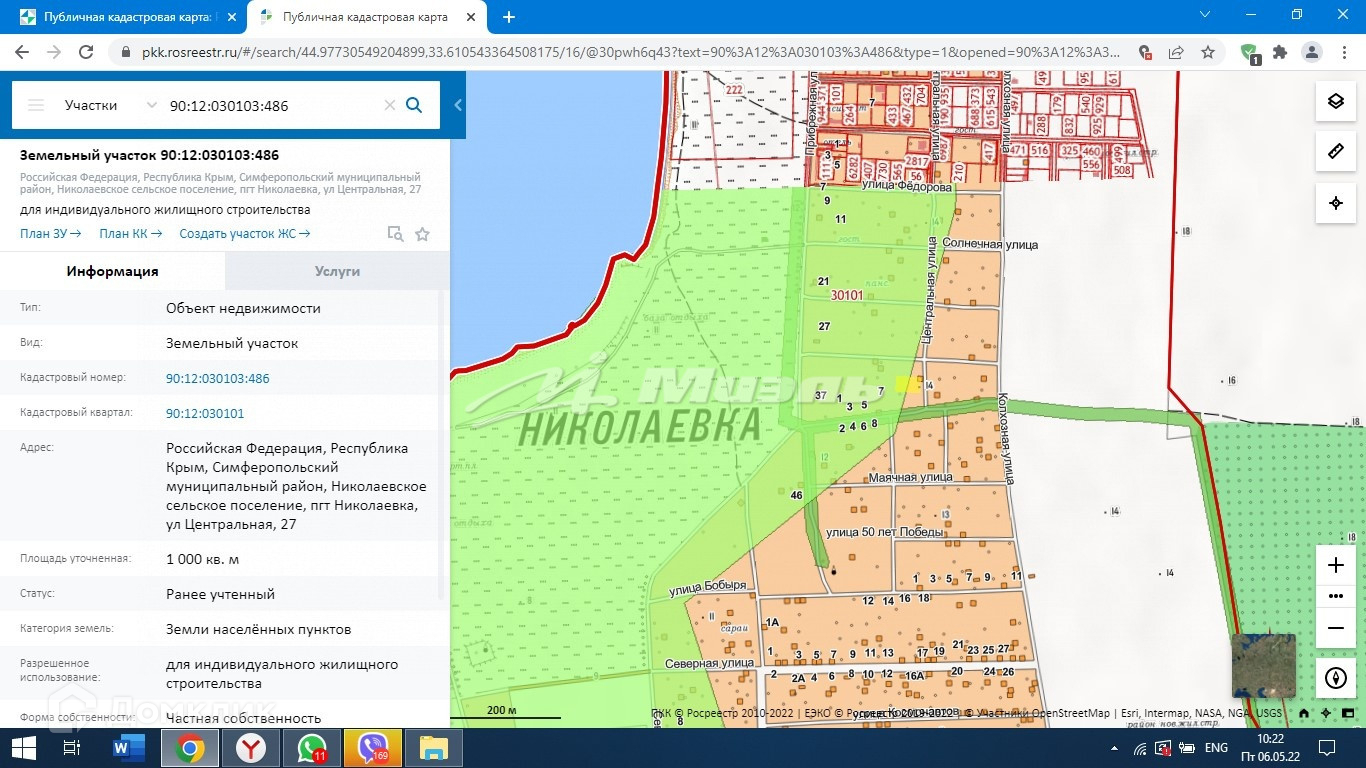Clear the cadastral number search field

[389, 105]
